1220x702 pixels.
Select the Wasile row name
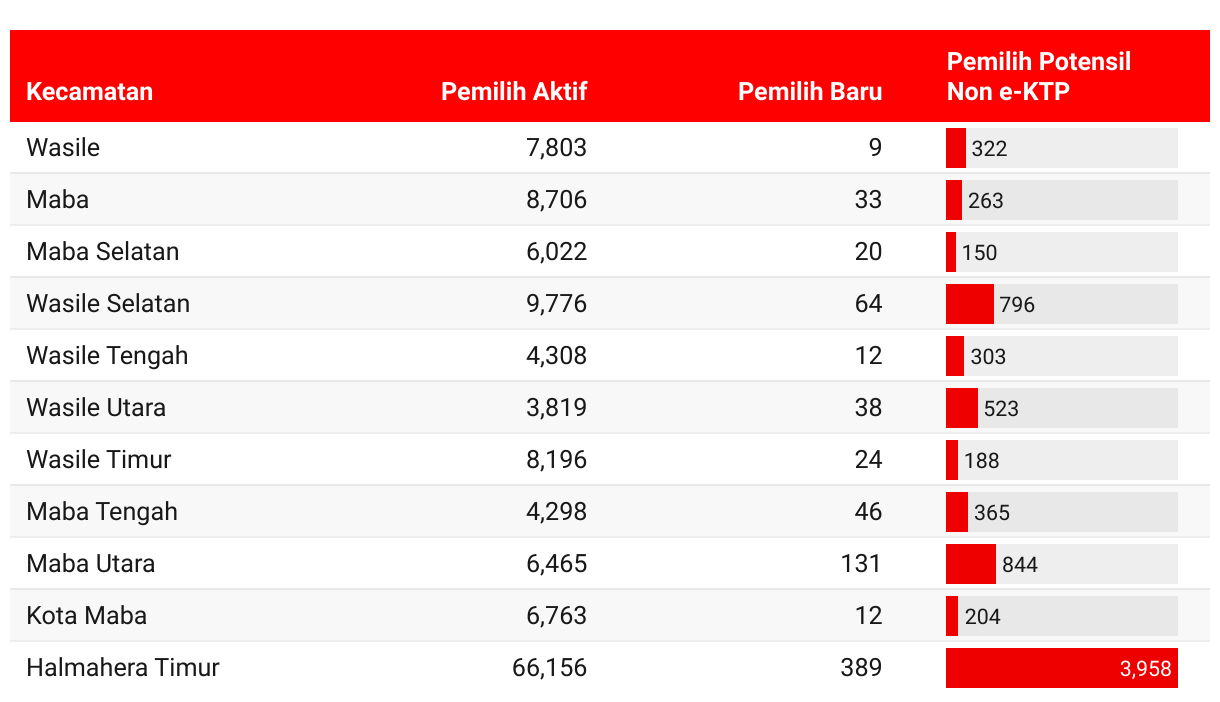63,148
